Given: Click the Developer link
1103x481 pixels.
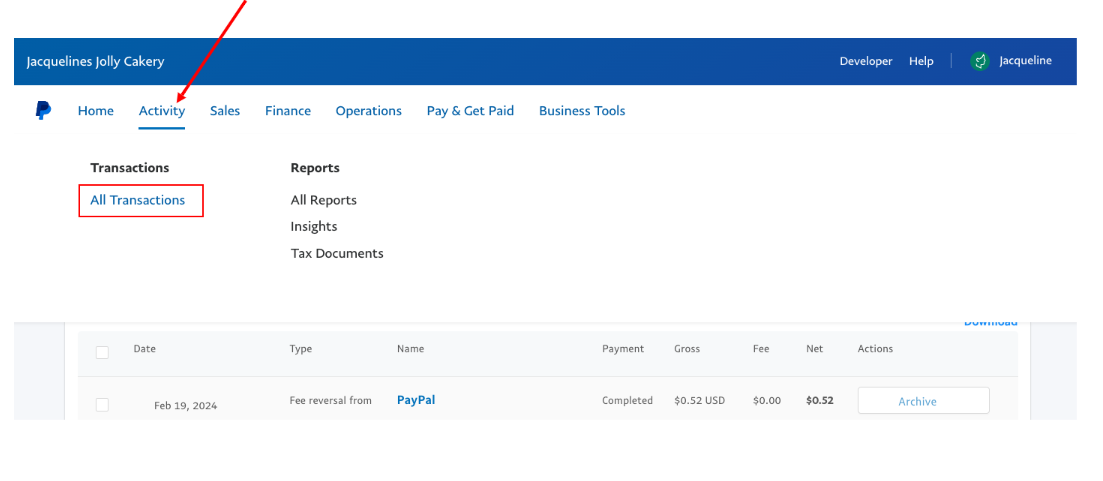Looking at the screenshot, I should coord(865,61).
